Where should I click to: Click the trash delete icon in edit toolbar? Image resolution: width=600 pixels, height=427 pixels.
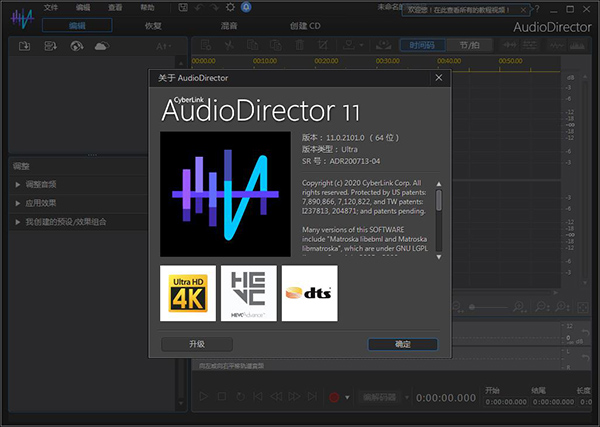point(299,45)
